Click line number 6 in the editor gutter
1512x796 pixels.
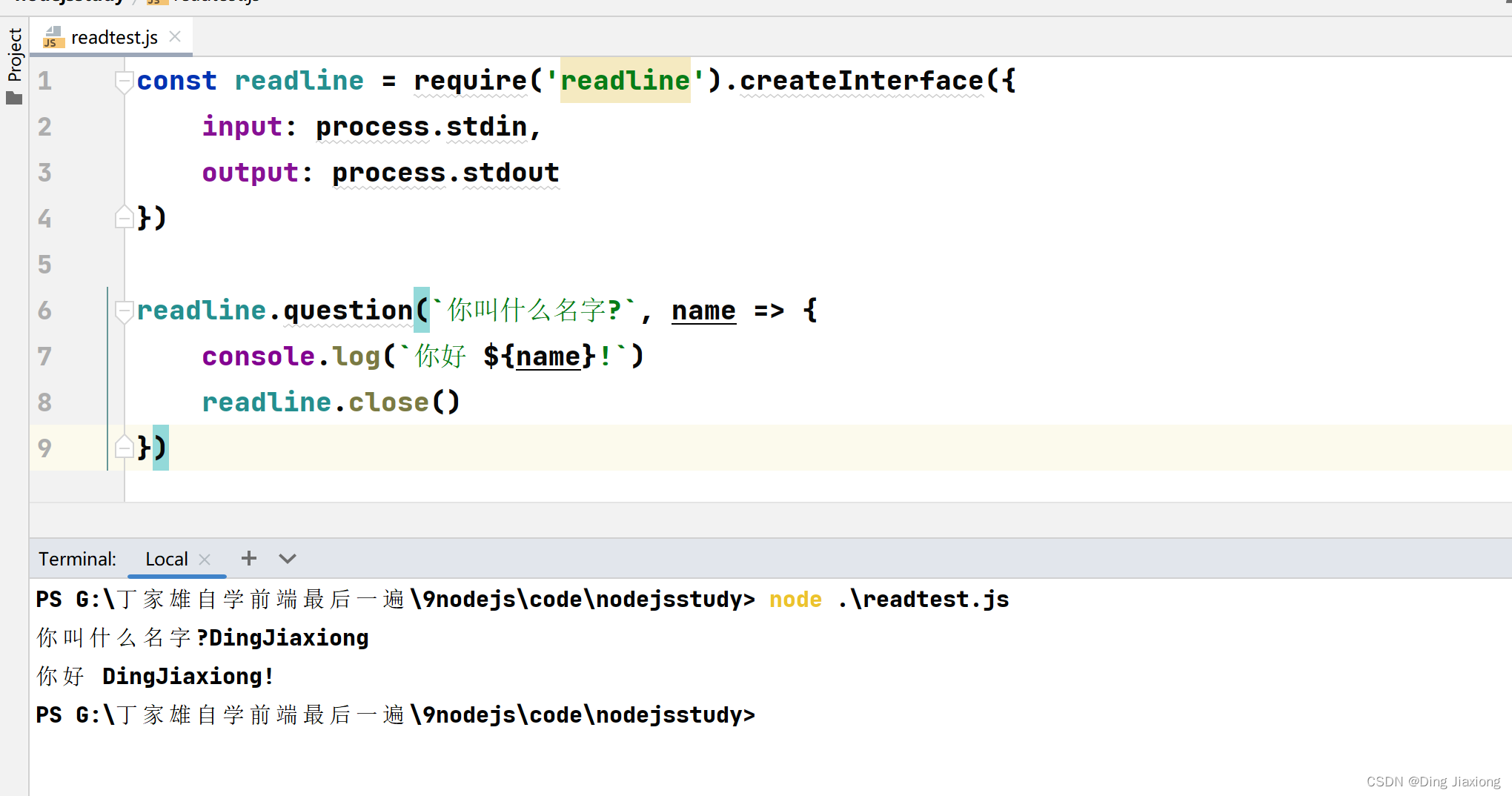(44, 311)
